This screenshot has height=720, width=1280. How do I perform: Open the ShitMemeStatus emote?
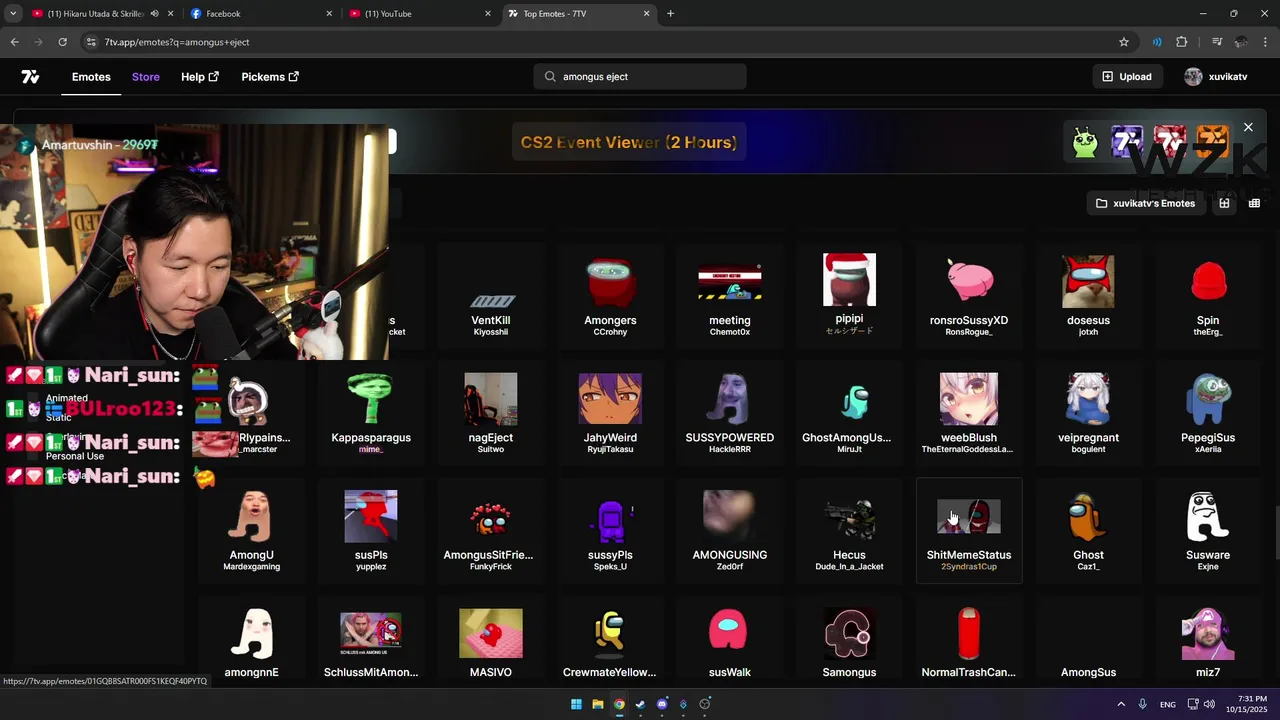(x=969, y=531)
